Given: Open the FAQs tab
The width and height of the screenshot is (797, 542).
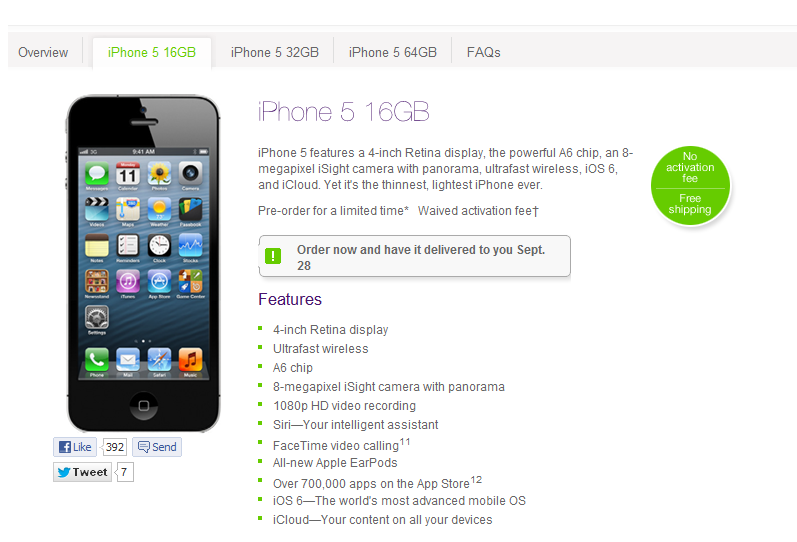Looking at the screenshot, I should click(483, 52).
